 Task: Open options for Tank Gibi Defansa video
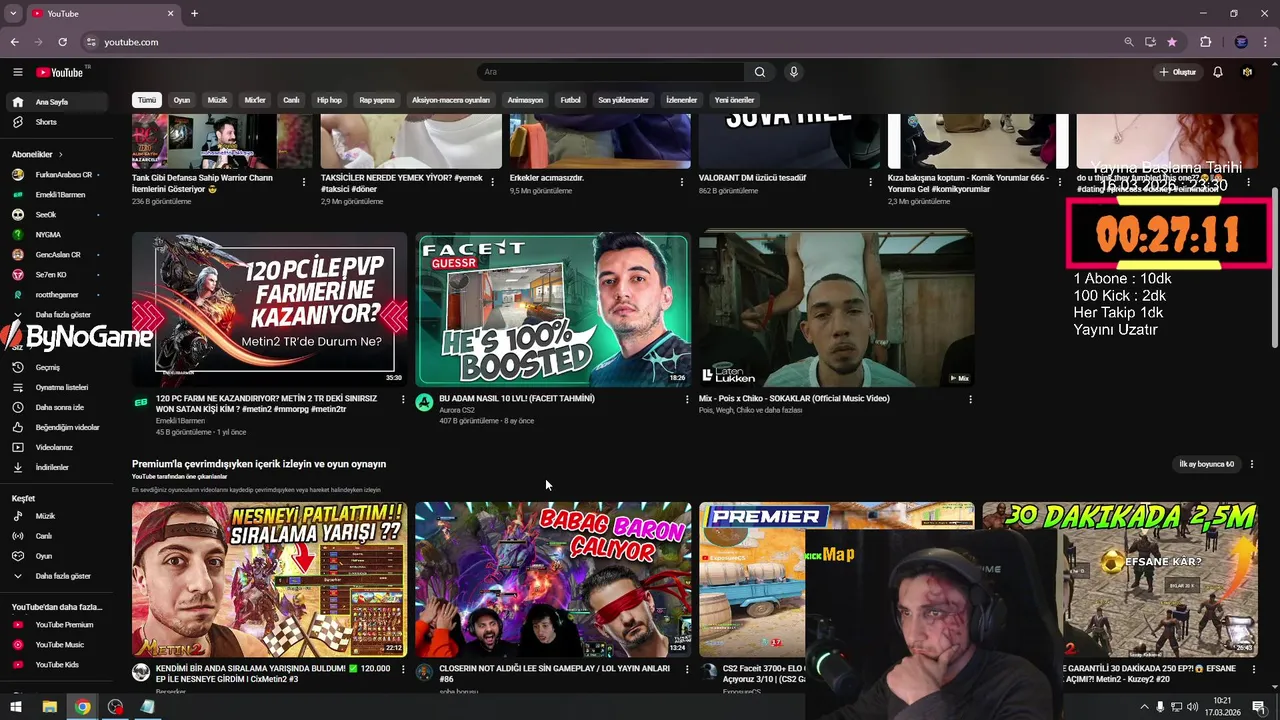304,182
